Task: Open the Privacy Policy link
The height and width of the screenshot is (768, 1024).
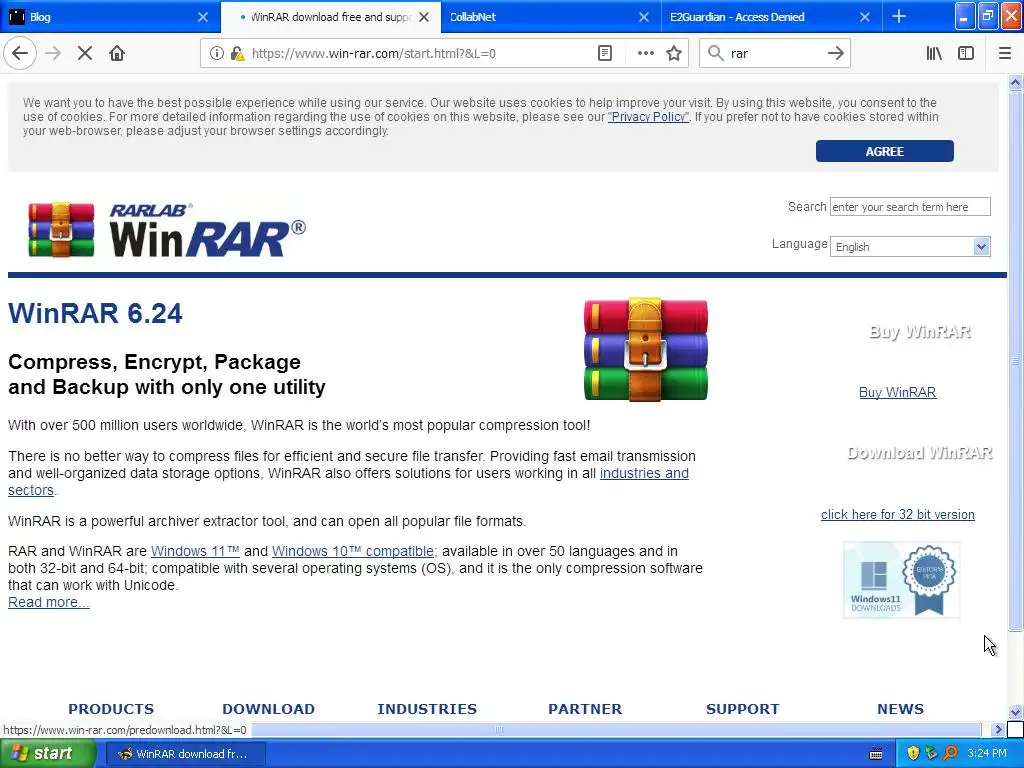Action: 648,117
